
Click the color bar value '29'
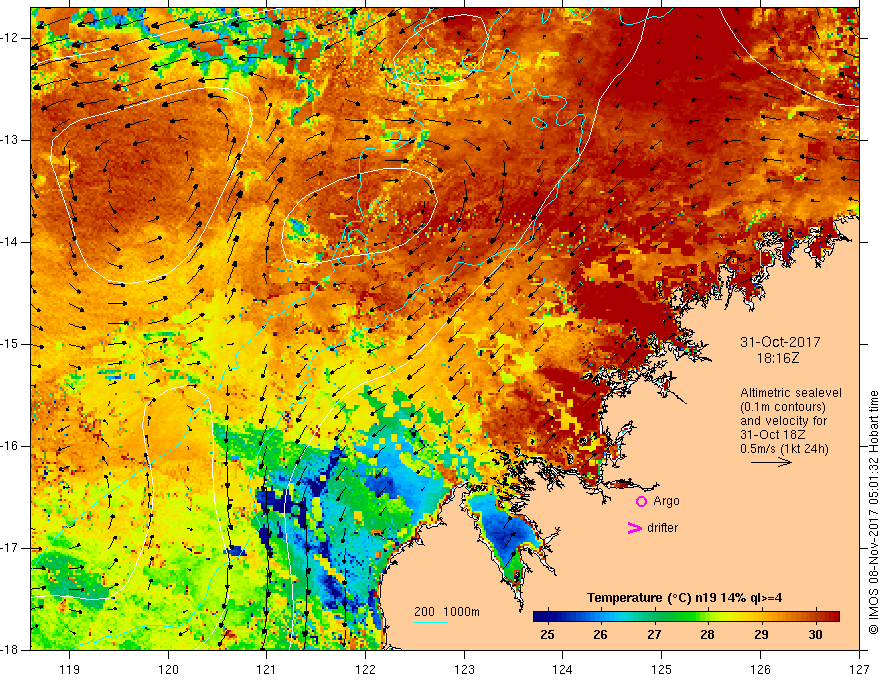click(x=761, y=635)
